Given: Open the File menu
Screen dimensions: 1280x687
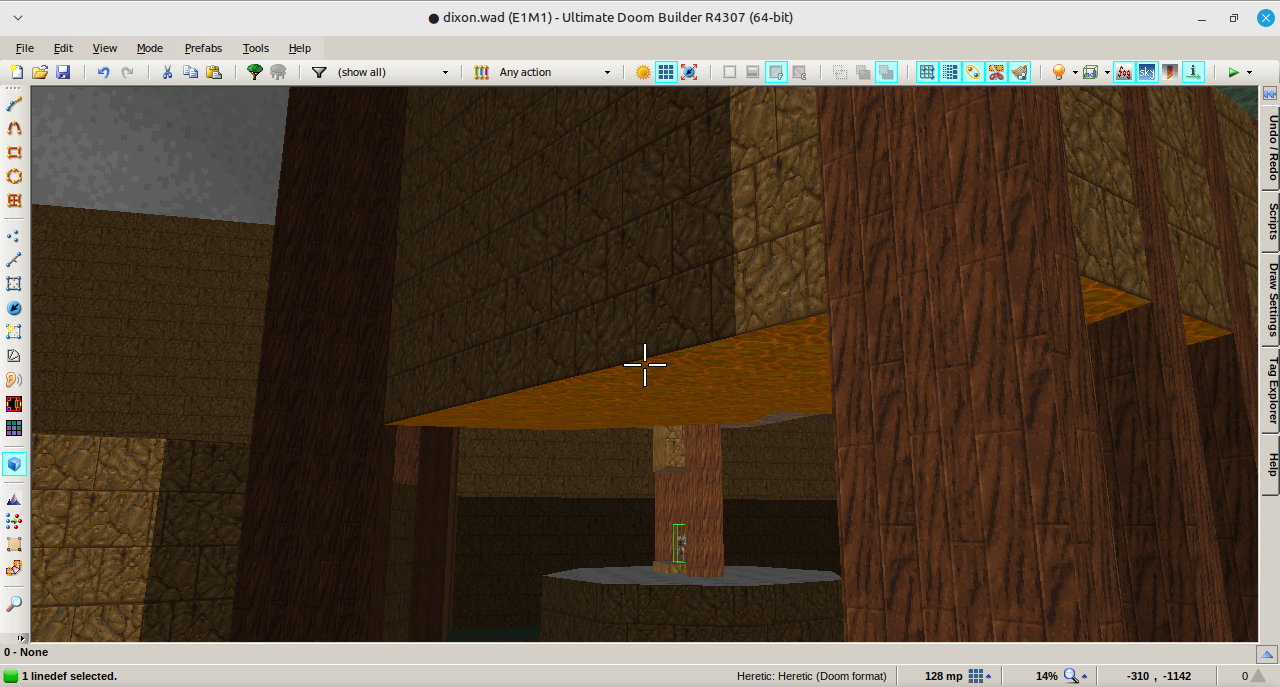Looking at the screenshot, I should [x=25, y=48].
